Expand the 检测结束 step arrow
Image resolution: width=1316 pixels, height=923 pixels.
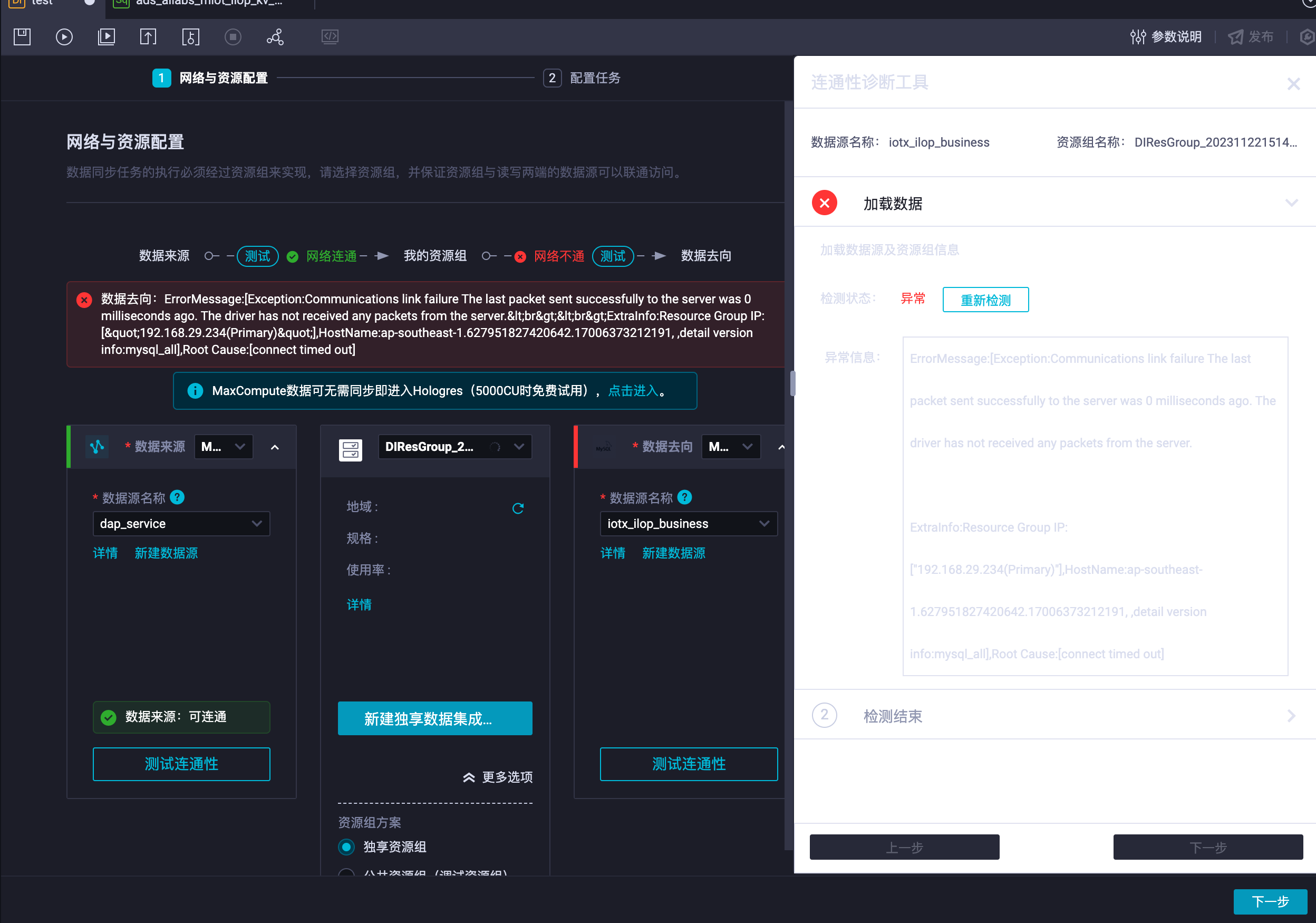[1291, 716]
